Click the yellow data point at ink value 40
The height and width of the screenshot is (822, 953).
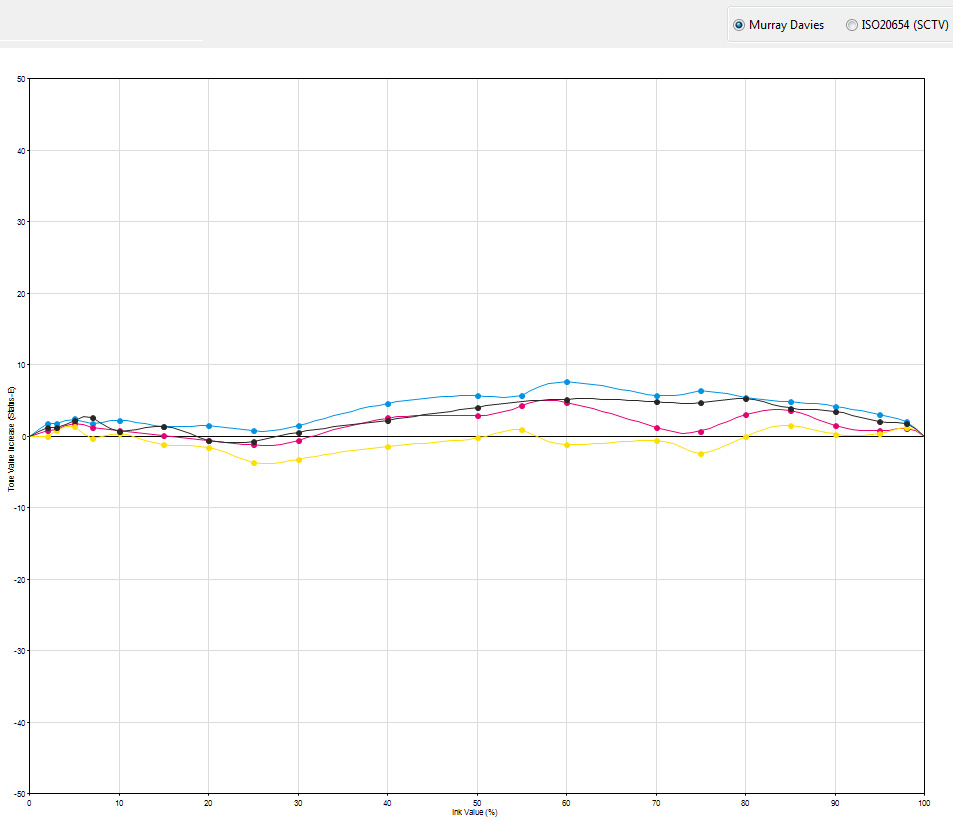(x=388, y=447)
